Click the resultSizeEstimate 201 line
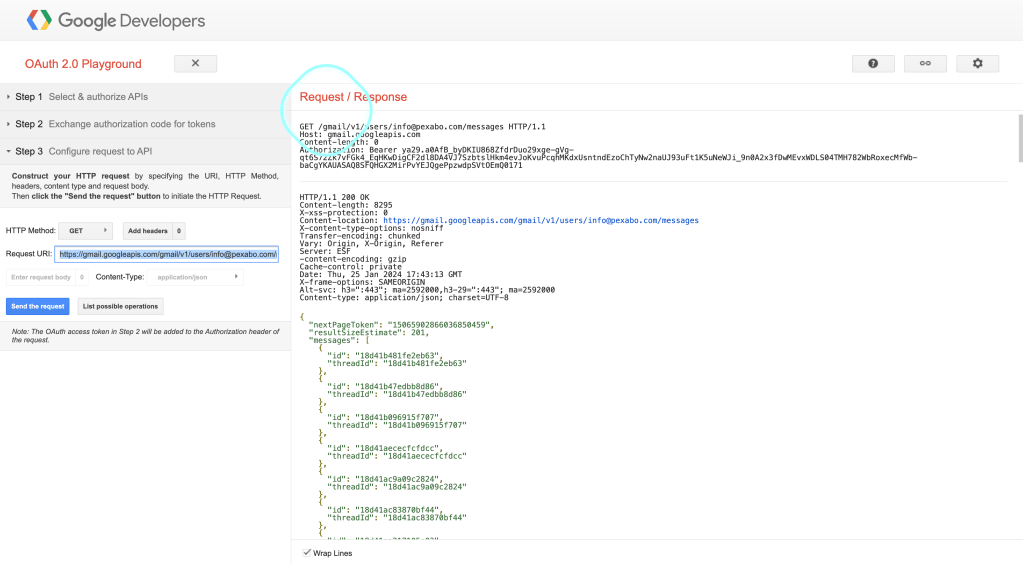 [x=369, y=333]
